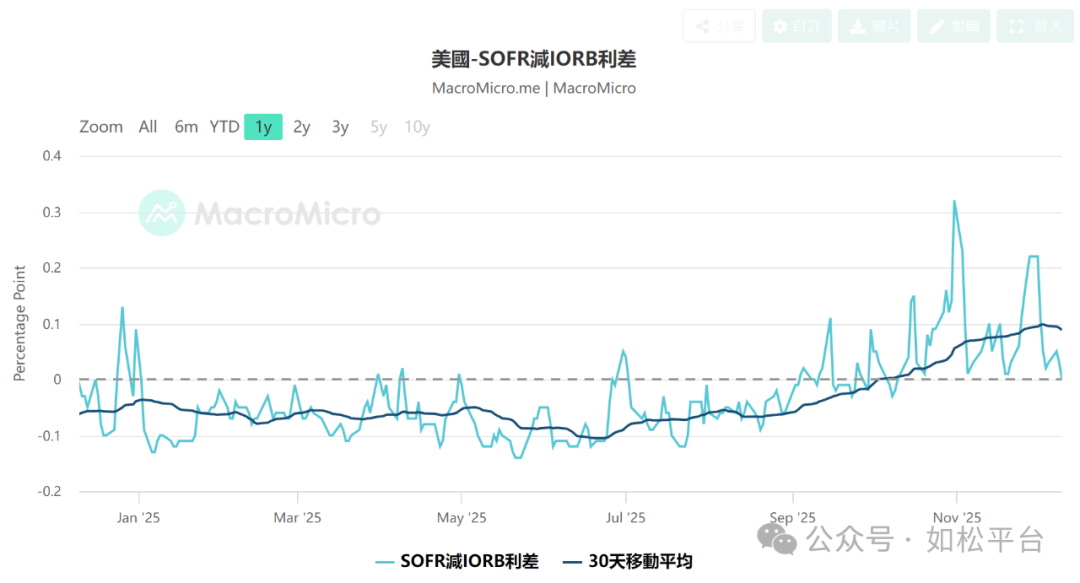Viewport: 1080px width, 583px height.
Task: Click the currently active 1y range highlight
Action: tap(262, 127)
